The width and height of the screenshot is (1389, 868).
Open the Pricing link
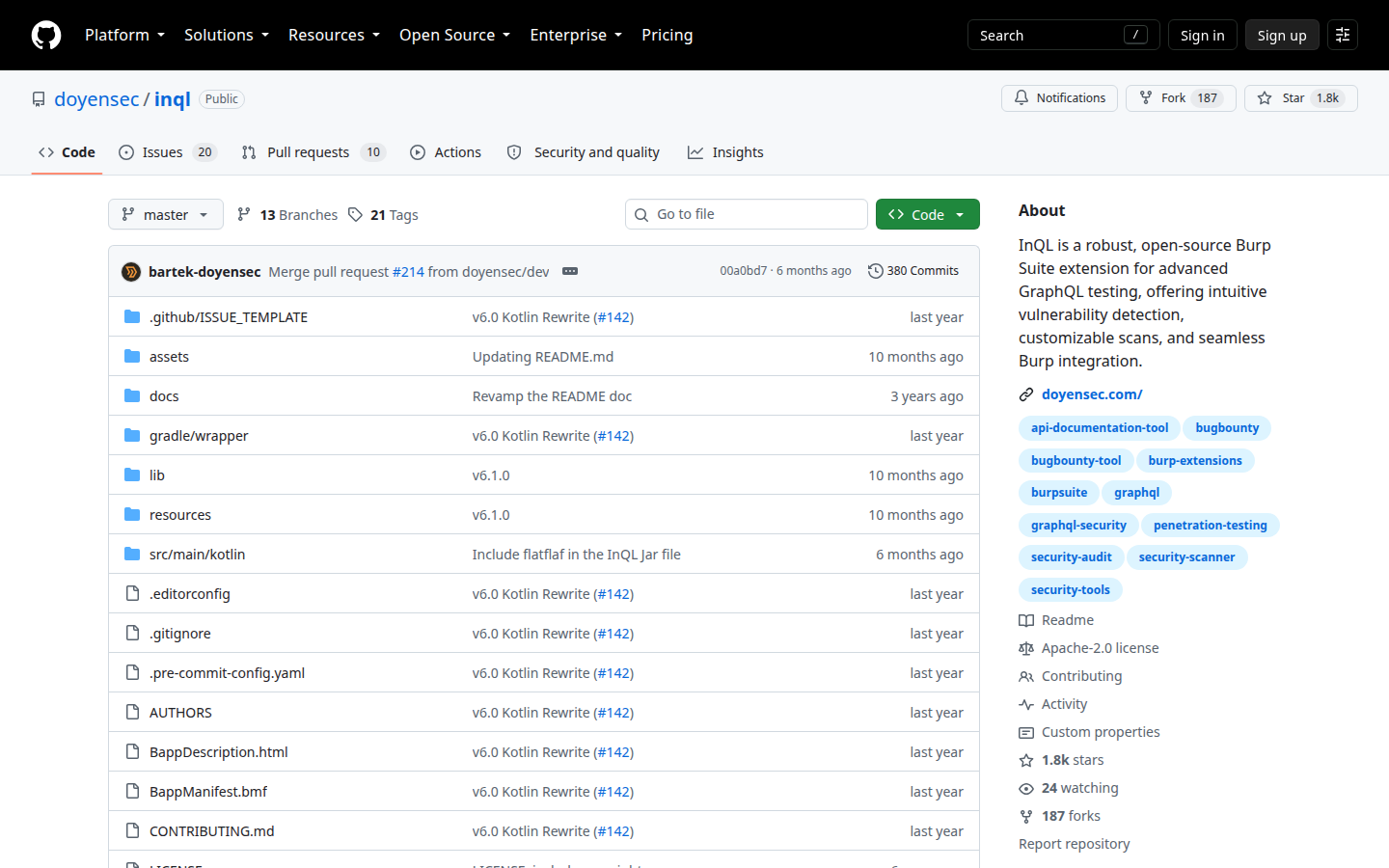point(667,35)
